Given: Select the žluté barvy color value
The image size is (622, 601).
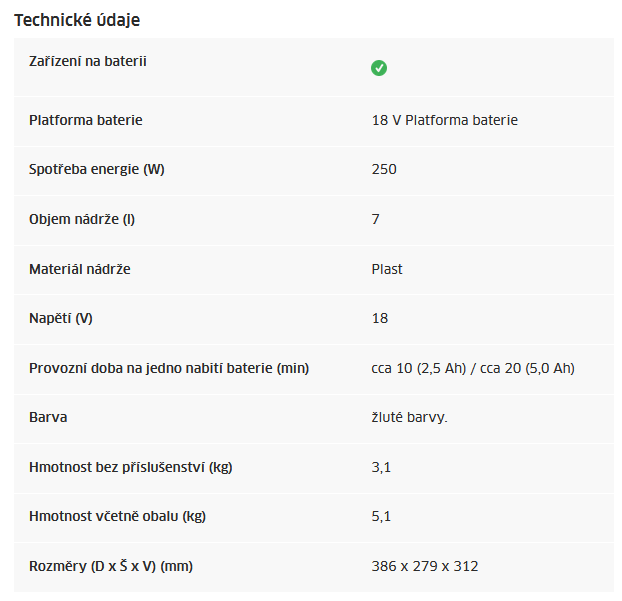Looking at the screenshot, I should (x=409, y=418).
